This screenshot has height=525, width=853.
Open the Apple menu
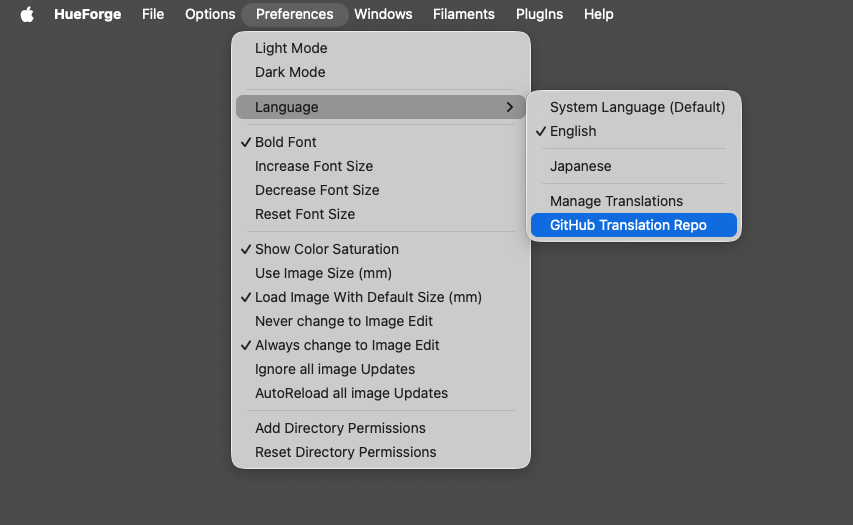click(x=27, y=14)
